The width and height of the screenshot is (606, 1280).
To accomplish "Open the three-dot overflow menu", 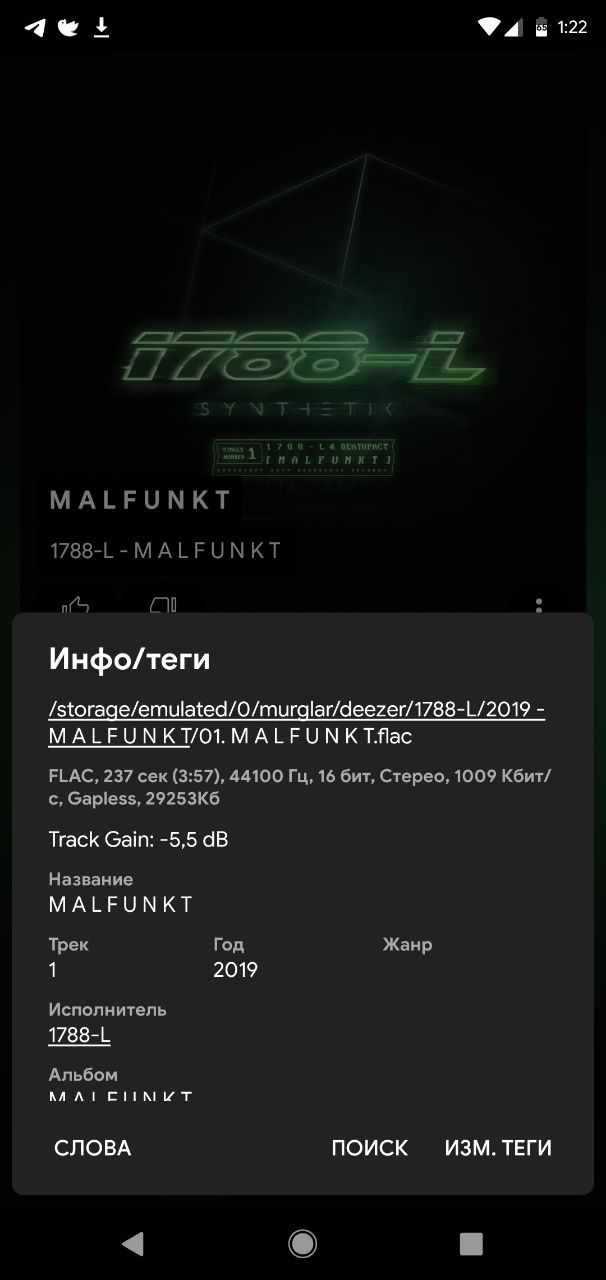I will coord(539,604).
